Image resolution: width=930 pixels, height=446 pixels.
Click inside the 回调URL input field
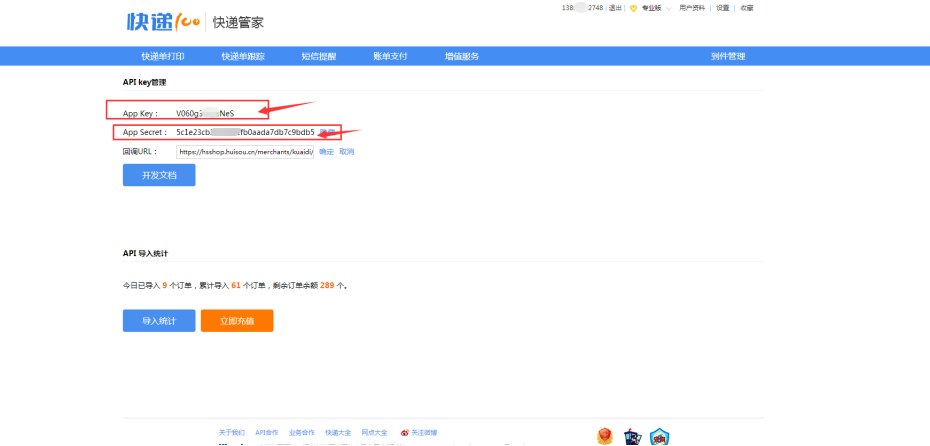tap(245, 152)
